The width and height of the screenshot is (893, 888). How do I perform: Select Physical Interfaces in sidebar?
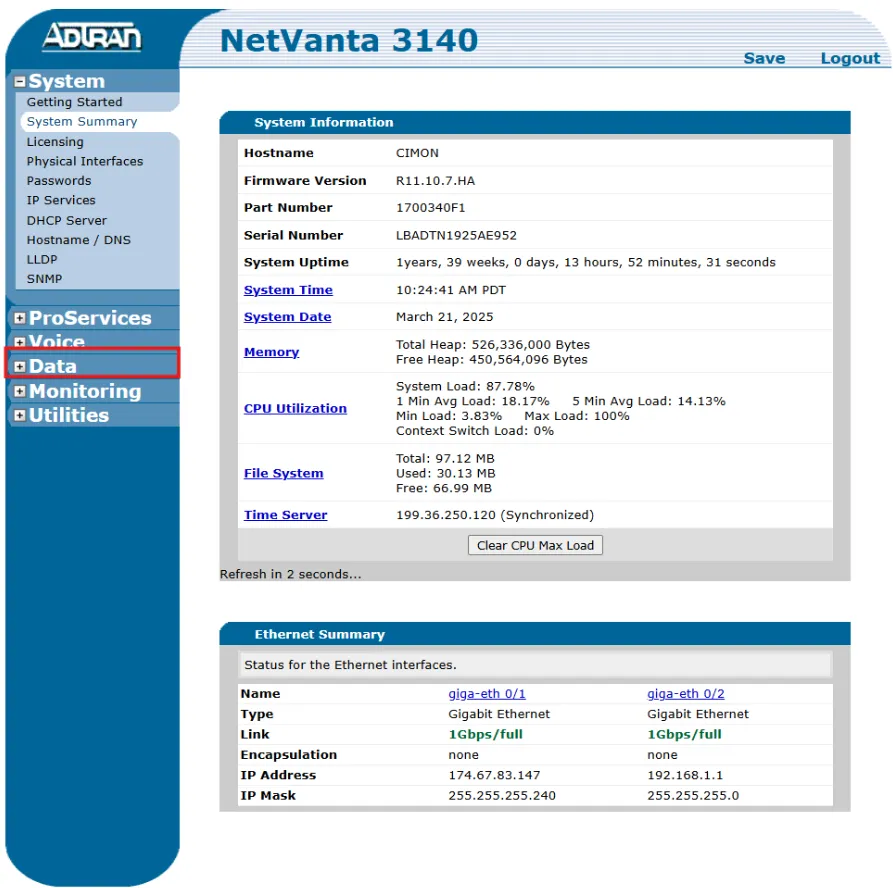tap(84, 161)
